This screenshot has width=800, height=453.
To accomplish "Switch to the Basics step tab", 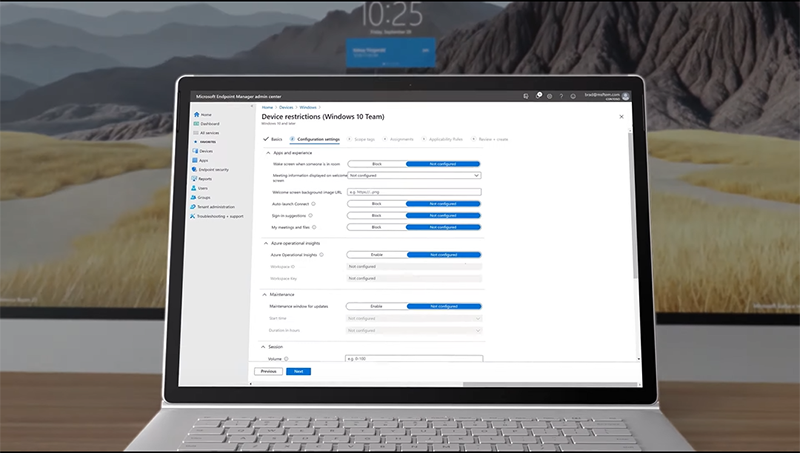I will point(273,139).
